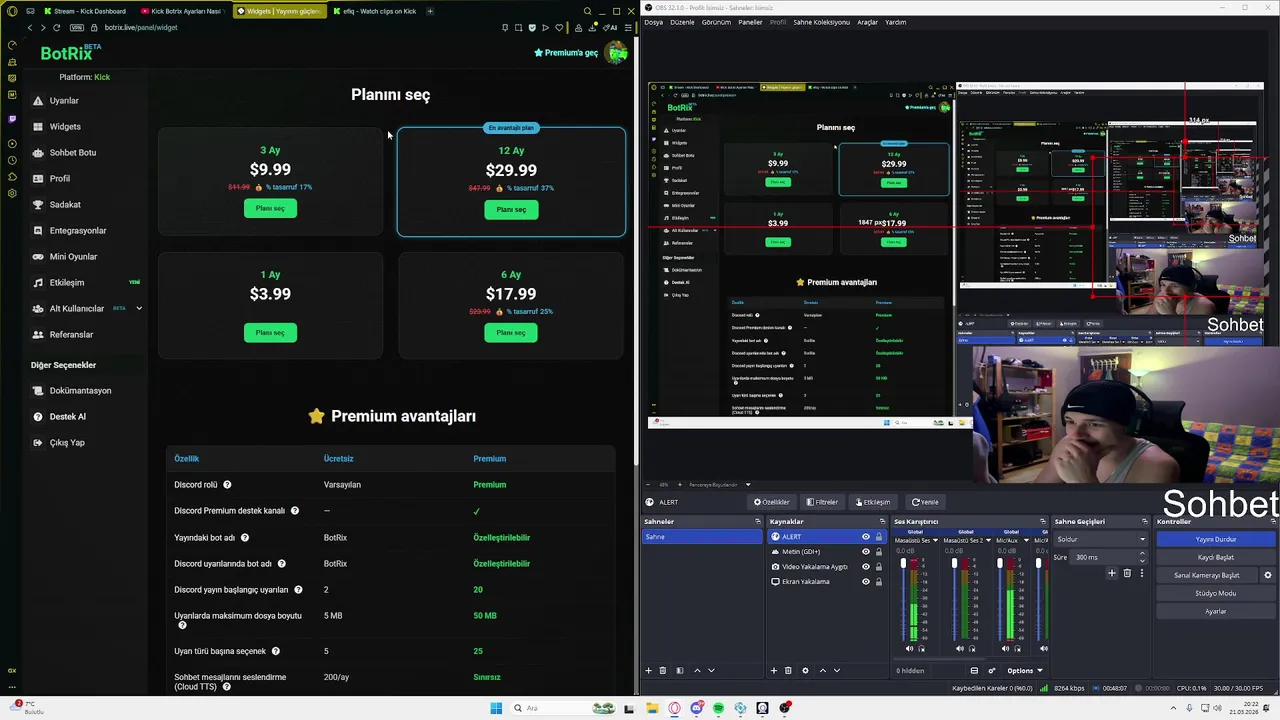
Task: Click Premium'a geç link
Action: [566, 53]
